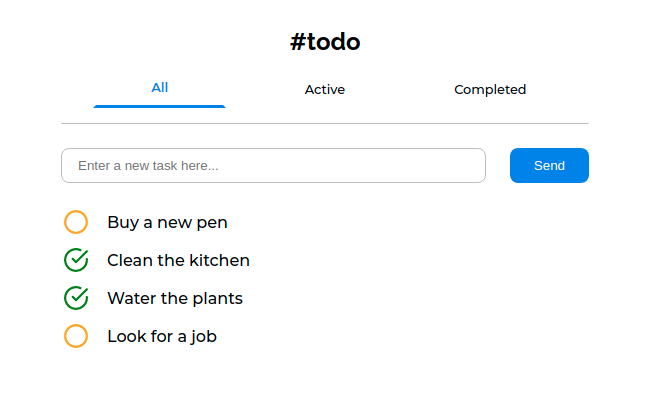Mark 'Buy a new pen' as done
Screen dimensions: 661x404
pos(76,222)
